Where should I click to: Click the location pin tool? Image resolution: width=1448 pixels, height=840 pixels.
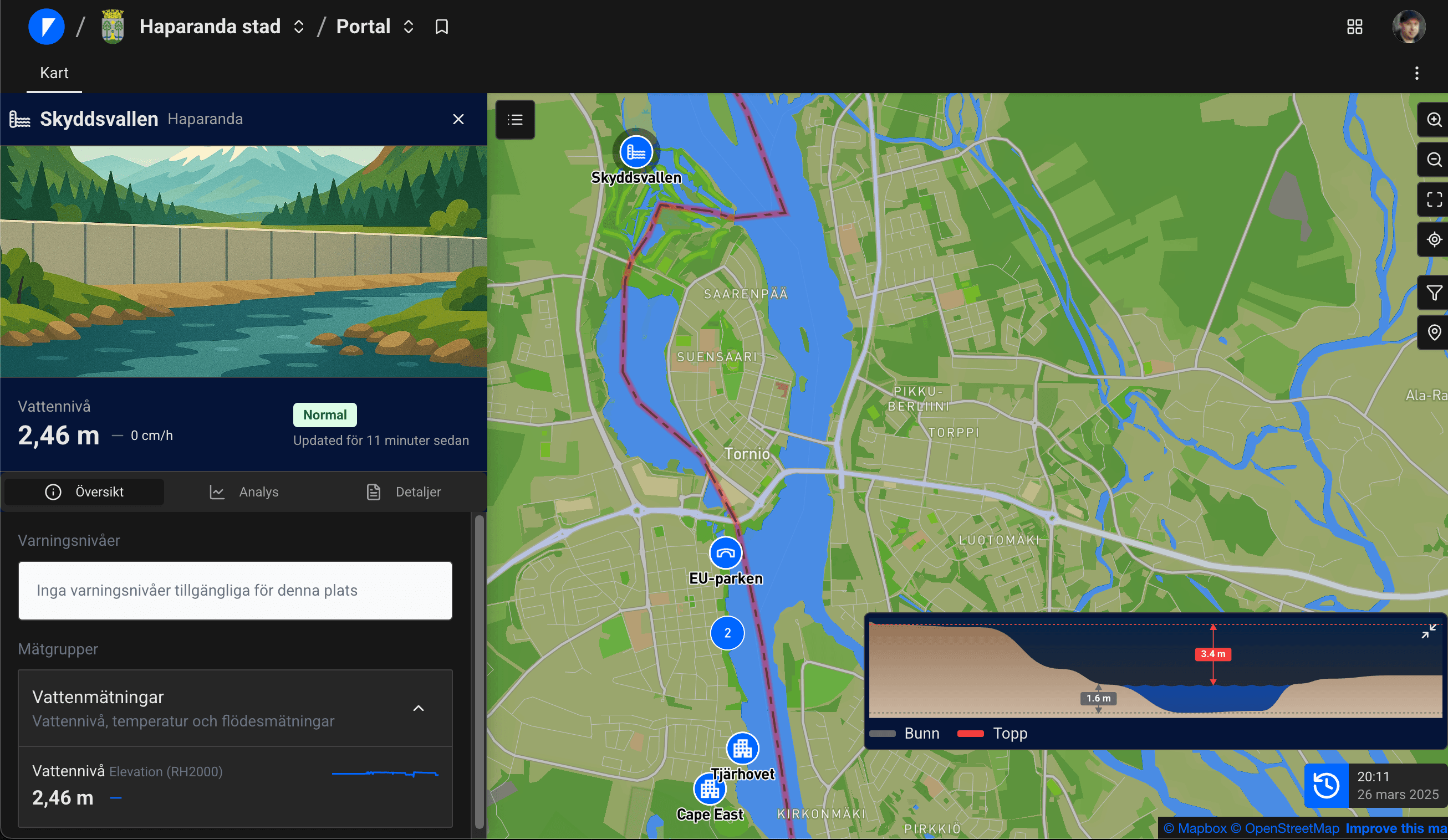click(1434, 332)
